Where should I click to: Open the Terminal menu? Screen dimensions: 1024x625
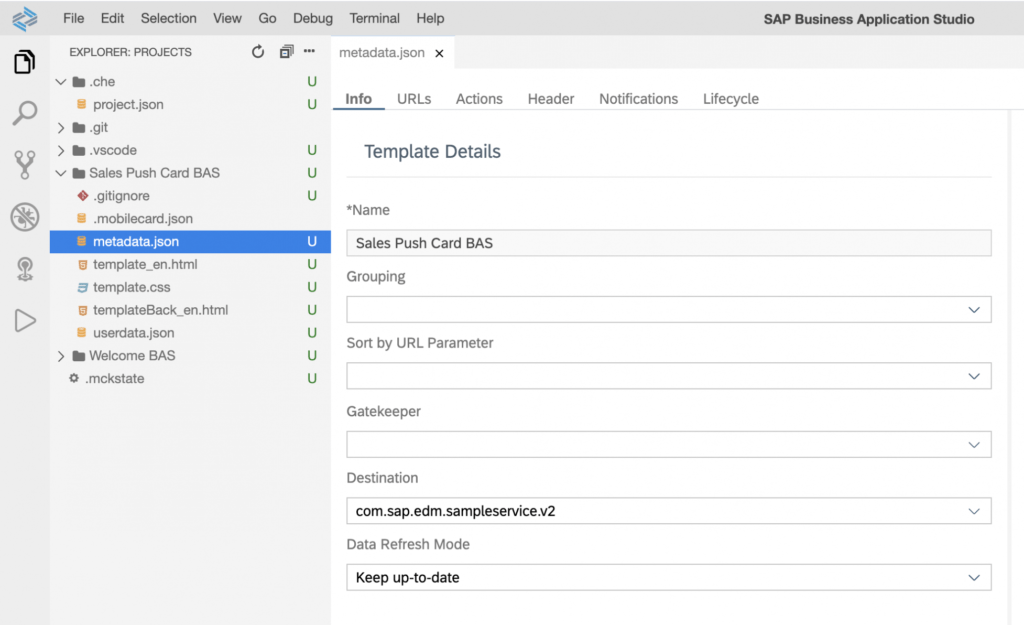tap(374, 18)
